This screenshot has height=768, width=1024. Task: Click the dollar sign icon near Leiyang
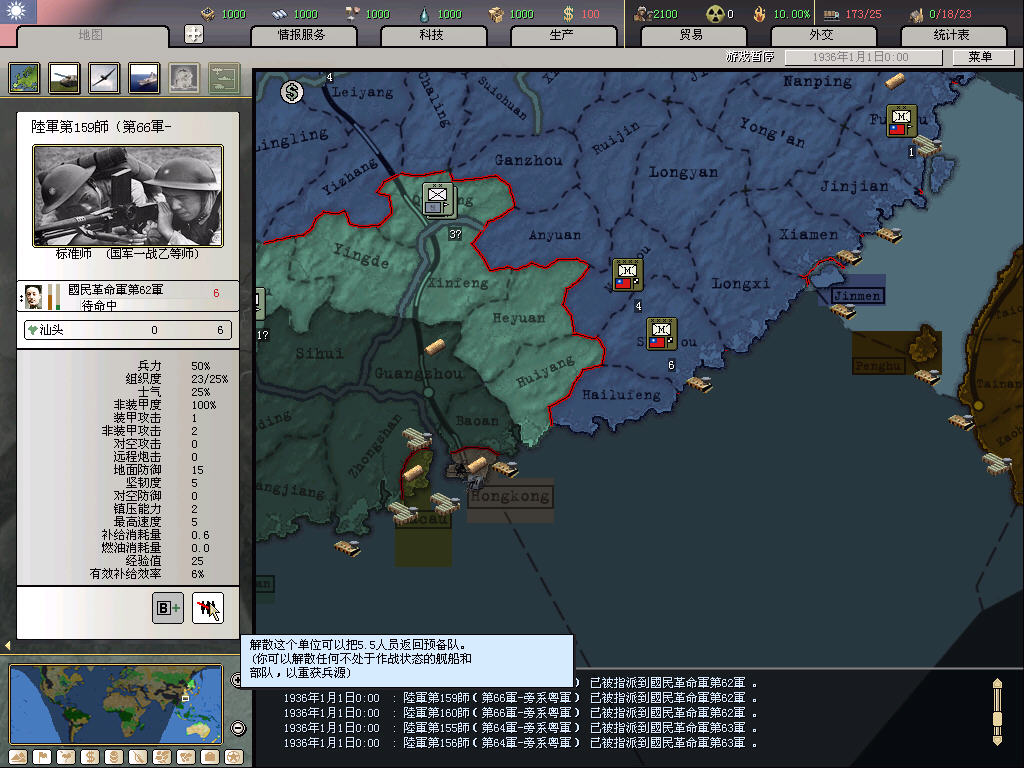[292, 92]
